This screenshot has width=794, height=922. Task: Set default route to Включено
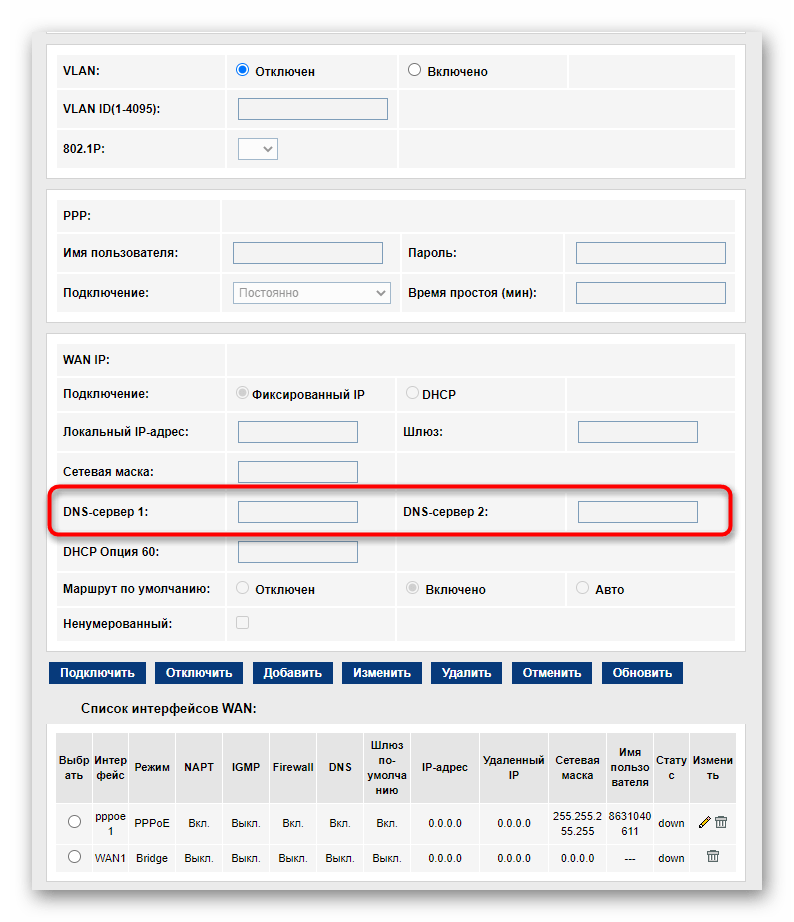413,588
